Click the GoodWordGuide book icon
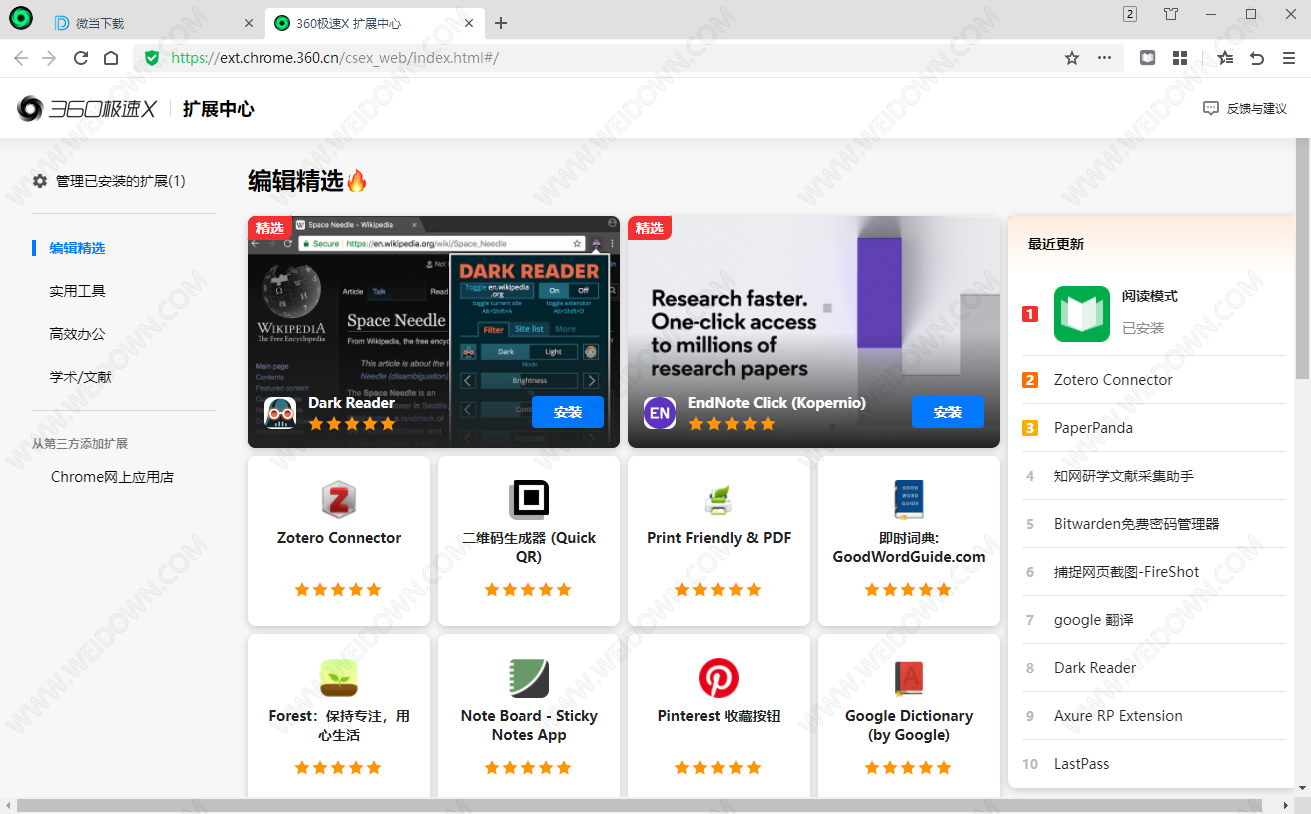This screenshot has height=814, width=1311. tap(909, 498)
